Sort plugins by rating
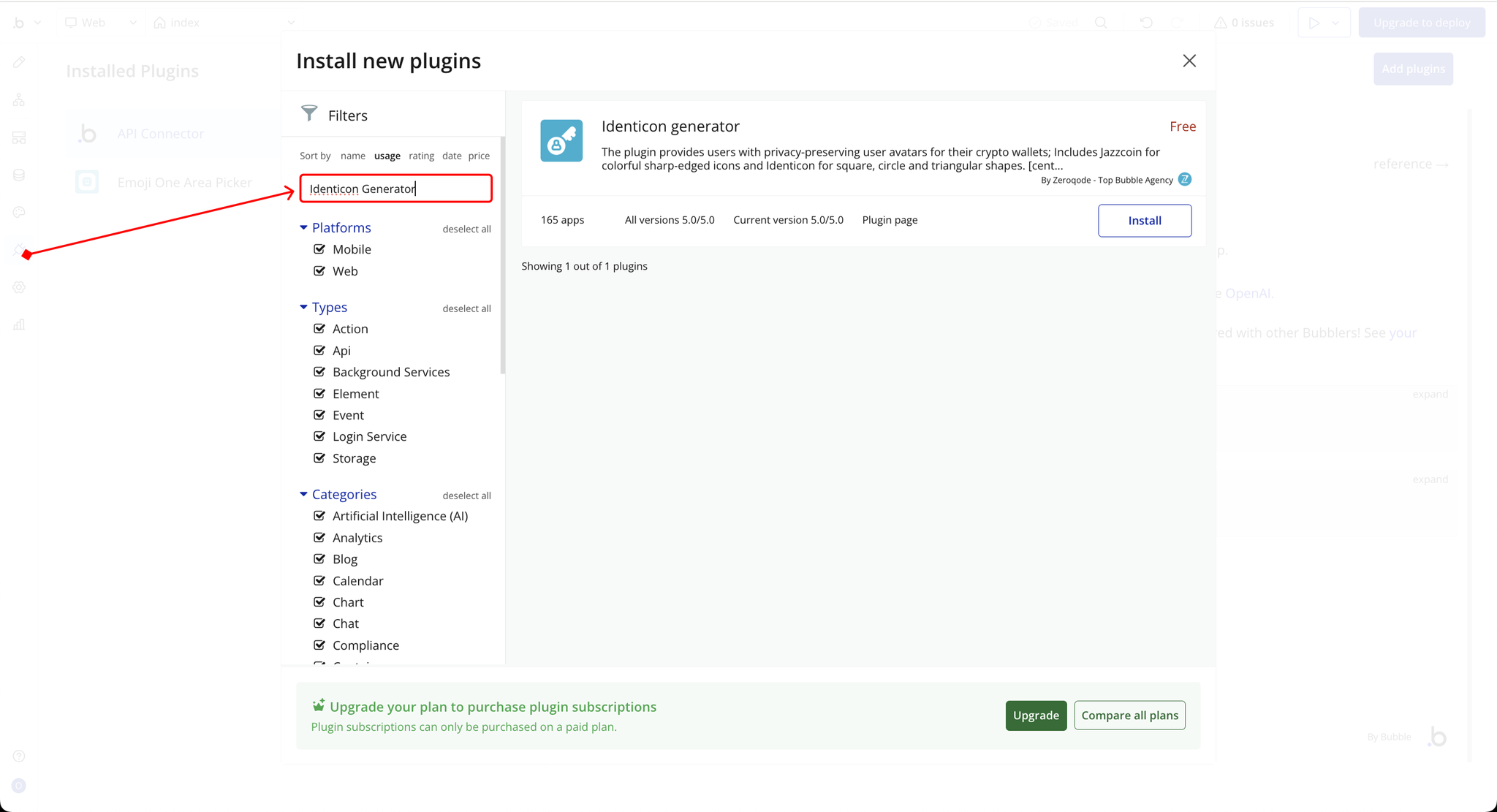The image size is (1497, 812). (421, 156)
